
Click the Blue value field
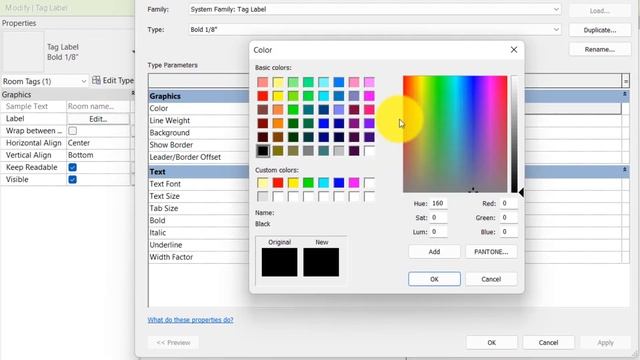509,232
